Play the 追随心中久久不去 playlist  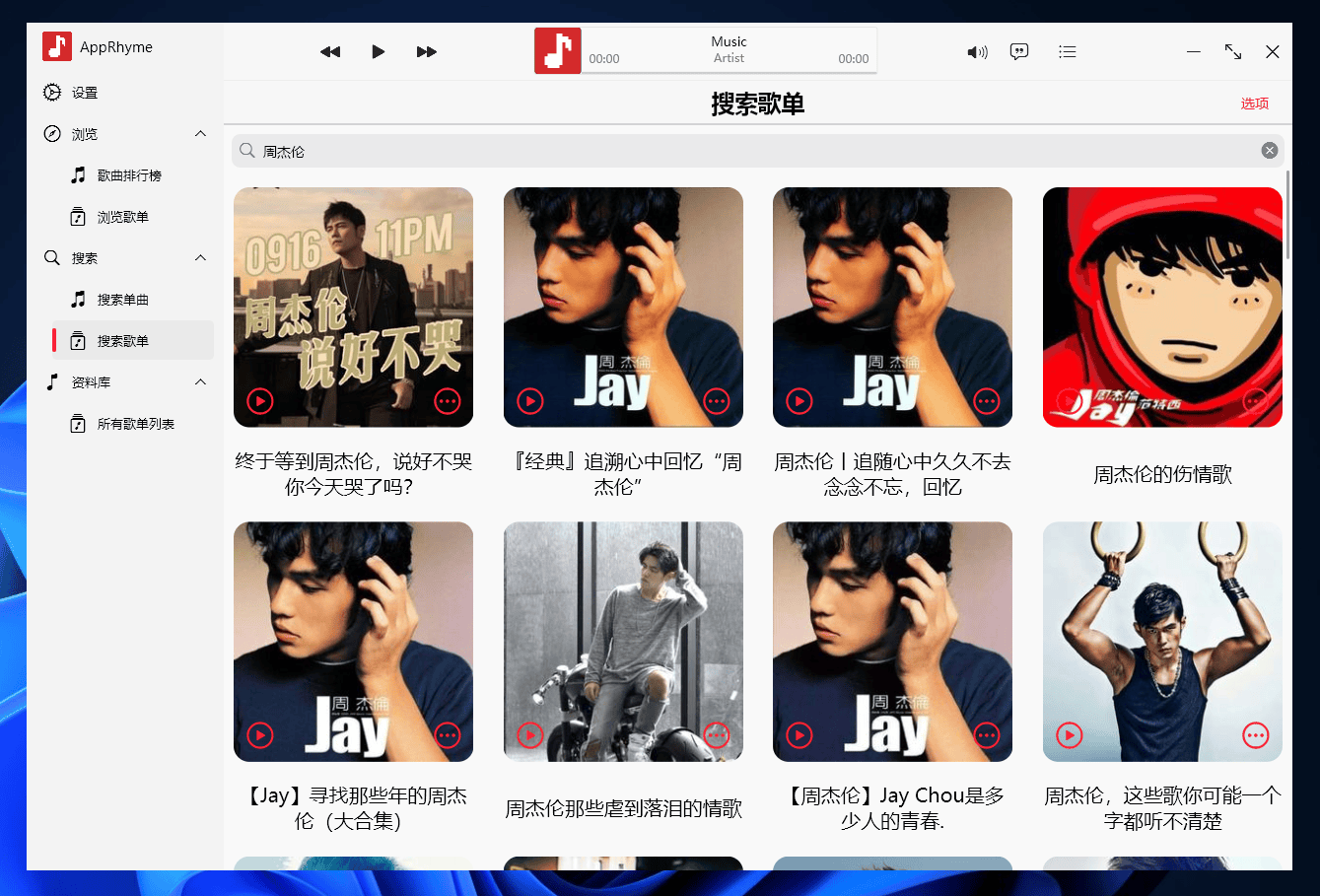tap(799, 401)
